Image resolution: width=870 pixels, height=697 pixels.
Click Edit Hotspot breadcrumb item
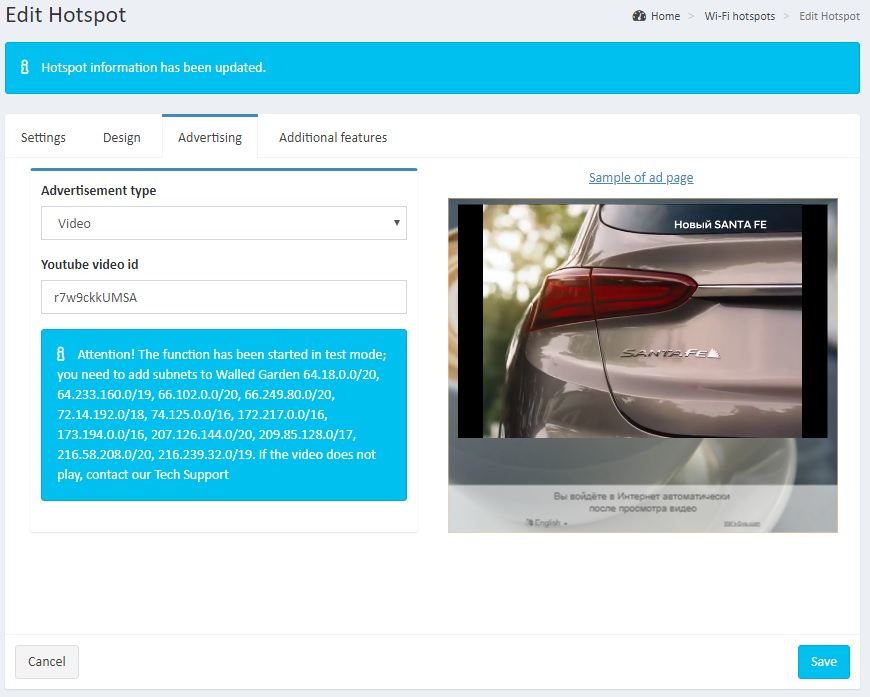click(x=829, y=16)
